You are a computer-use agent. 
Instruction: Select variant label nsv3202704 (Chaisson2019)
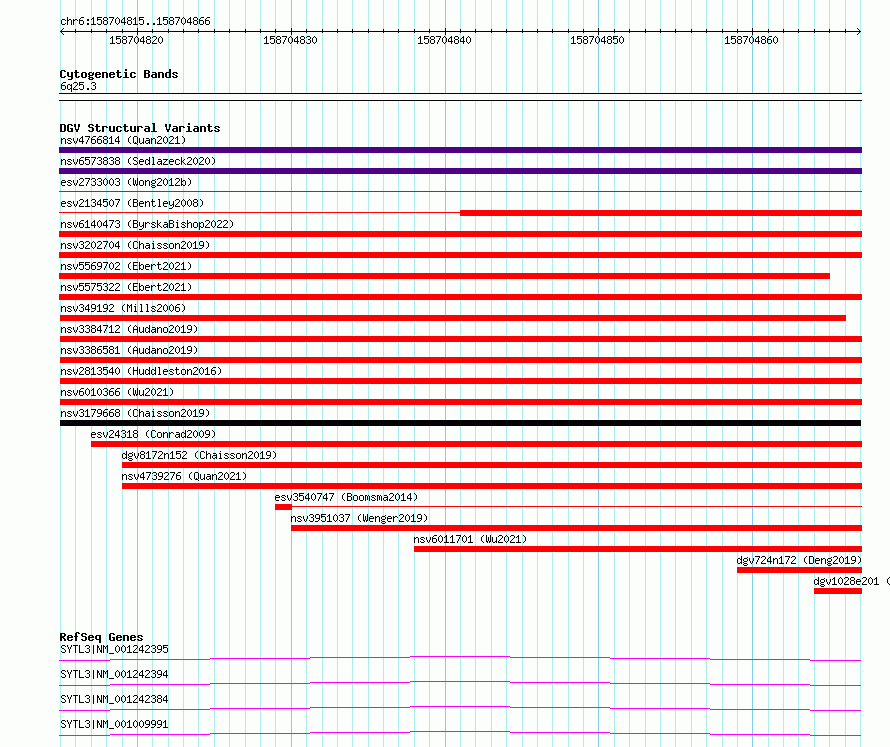[135, 245]
